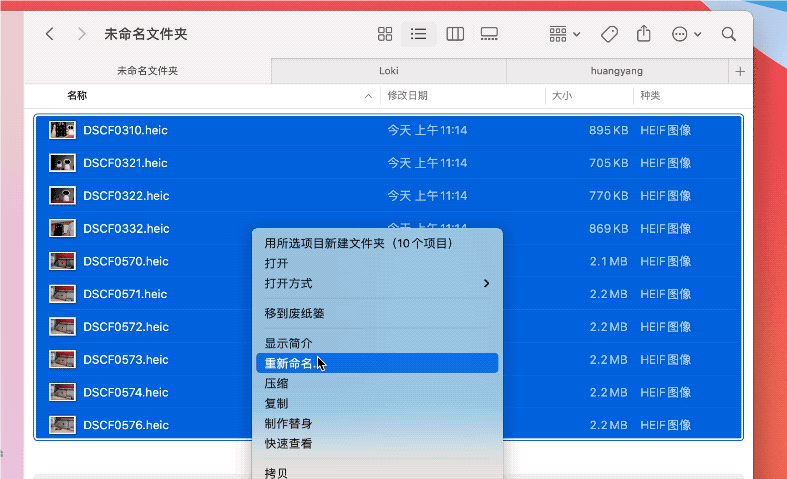Click the DSCF0322.heic thumbnail
787x479 pixels.
(x=62, y=195)
